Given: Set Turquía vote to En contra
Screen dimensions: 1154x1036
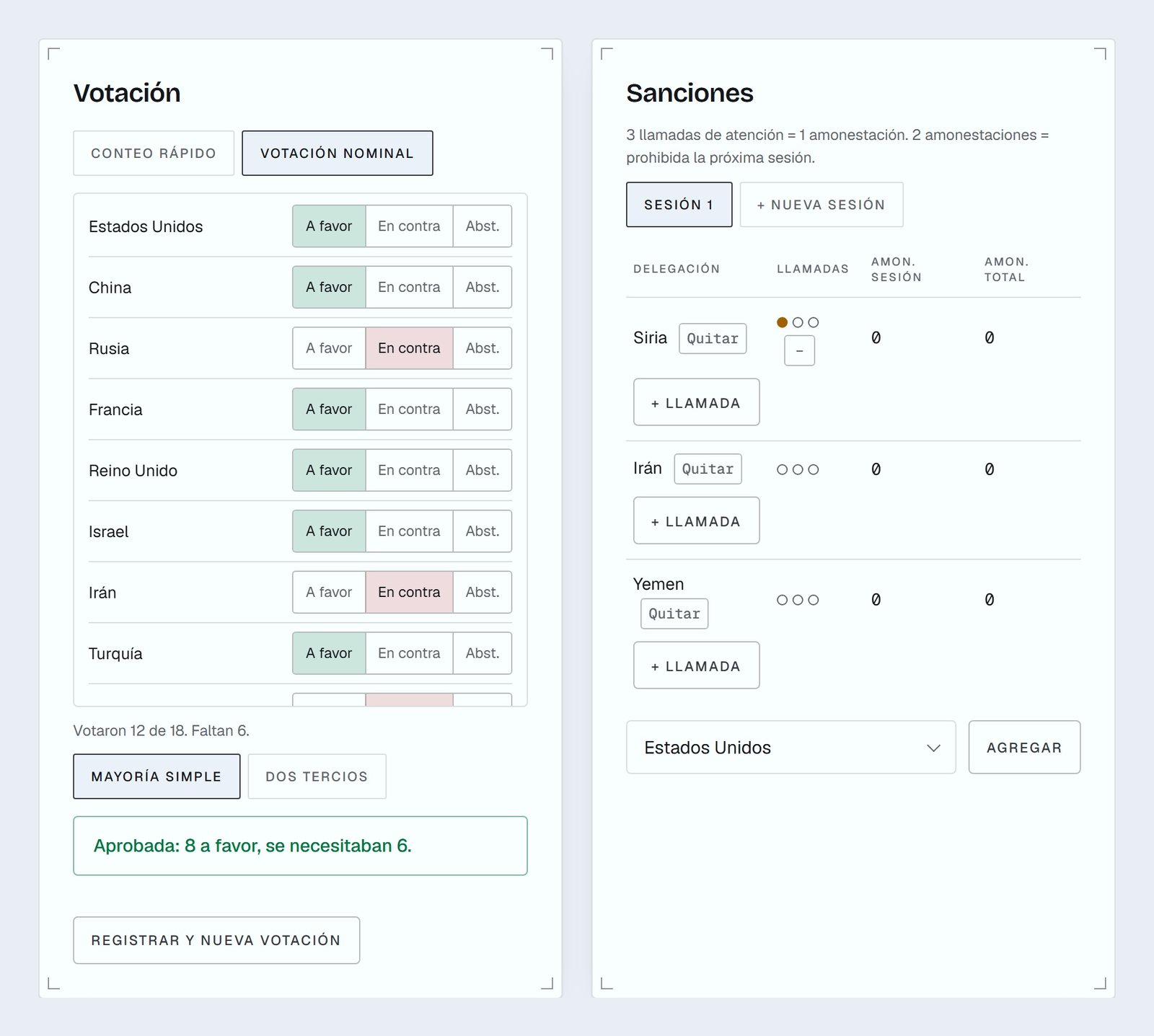Looking at the screenshot, I should [x=409, y=653].
